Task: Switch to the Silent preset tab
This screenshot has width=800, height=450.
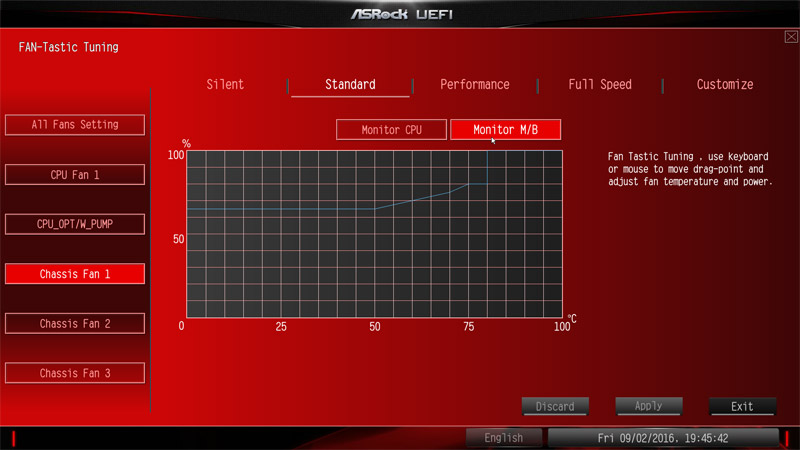Action: 225,84
